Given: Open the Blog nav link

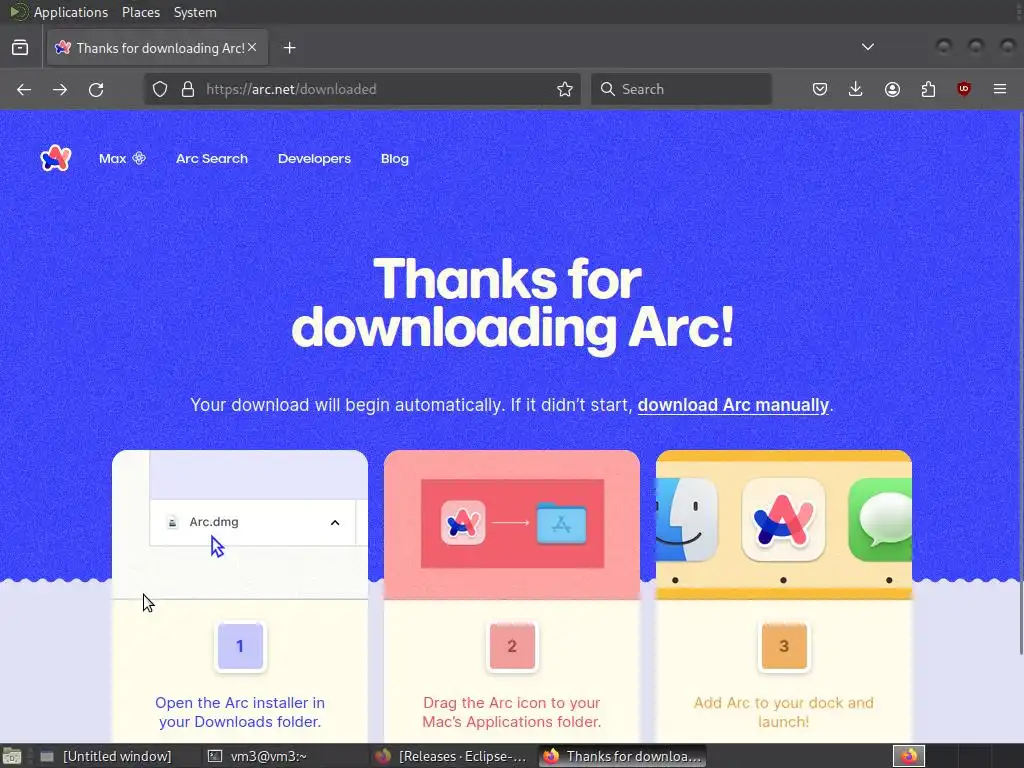Looking at the screenshot, I should tap(394, 159).
